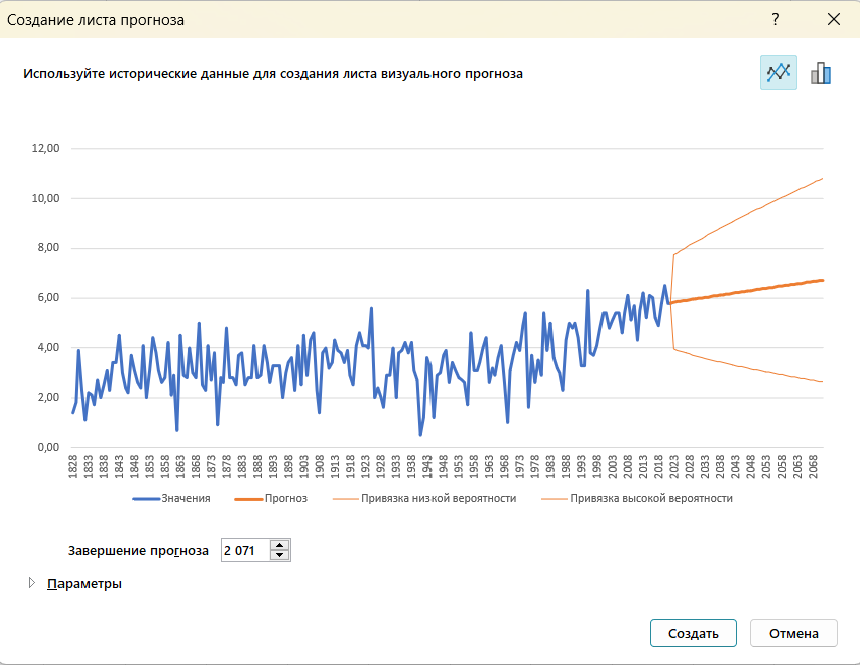The width and height of the screenshot is (860, 665).
Task: Select Привязка высокой вероятности legend entry
Action: pos(651,498)
